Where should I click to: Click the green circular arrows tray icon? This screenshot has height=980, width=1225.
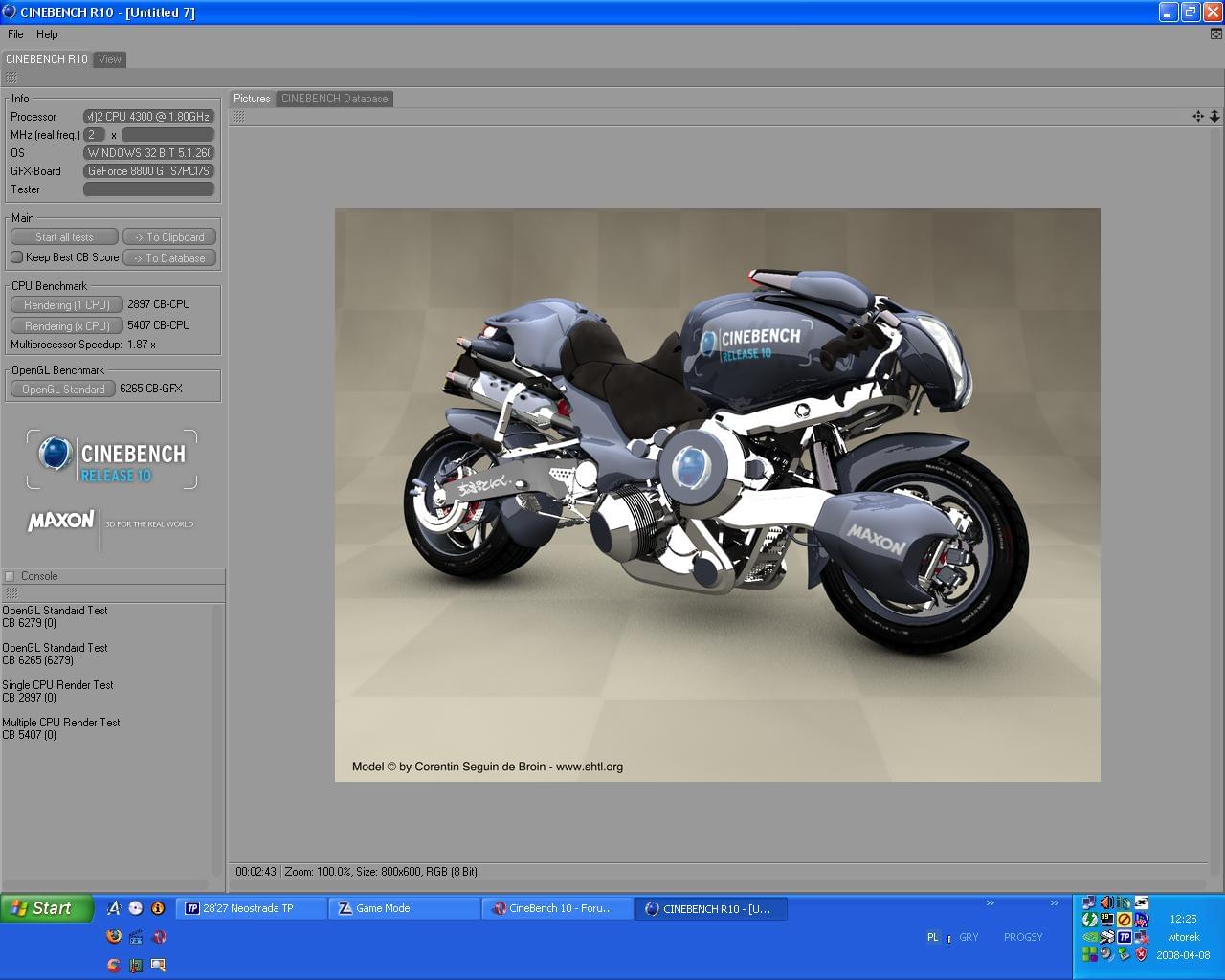pyautogui.click(x=1089, y=920)
